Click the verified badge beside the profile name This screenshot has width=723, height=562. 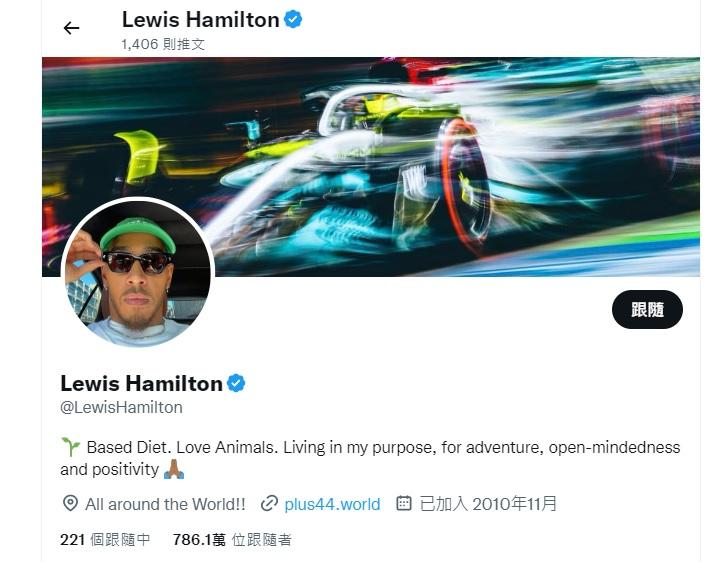click(236, 383)
